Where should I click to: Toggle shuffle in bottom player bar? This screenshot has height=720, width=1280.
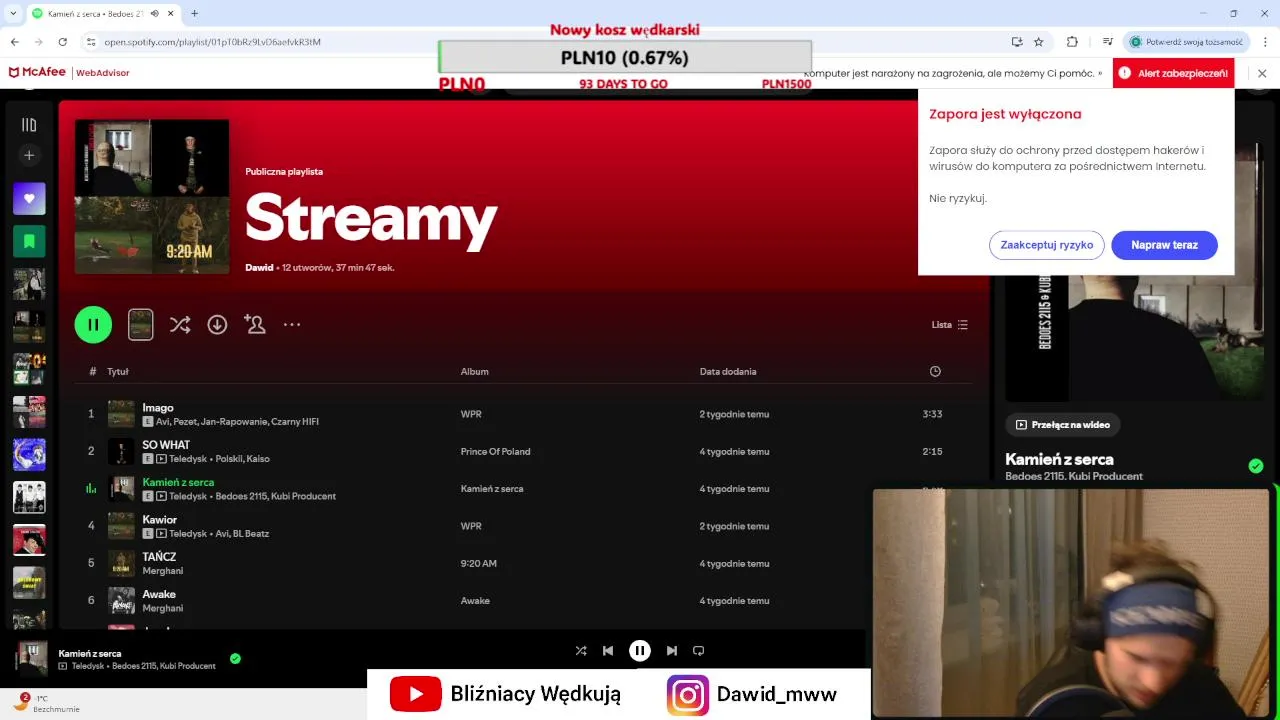(x=581, y=651)
